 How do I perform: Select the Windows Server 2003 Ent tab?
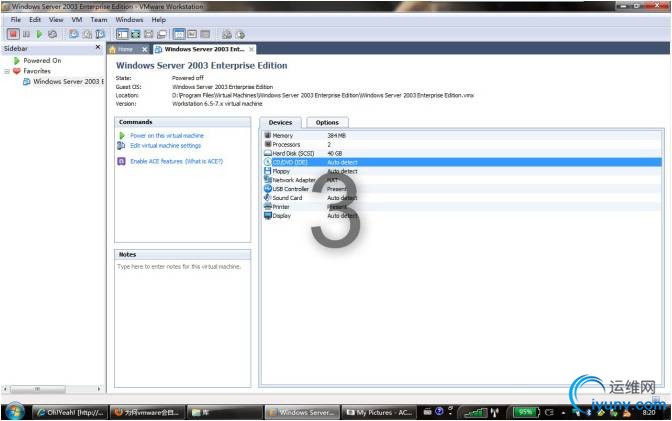point(204,49)
